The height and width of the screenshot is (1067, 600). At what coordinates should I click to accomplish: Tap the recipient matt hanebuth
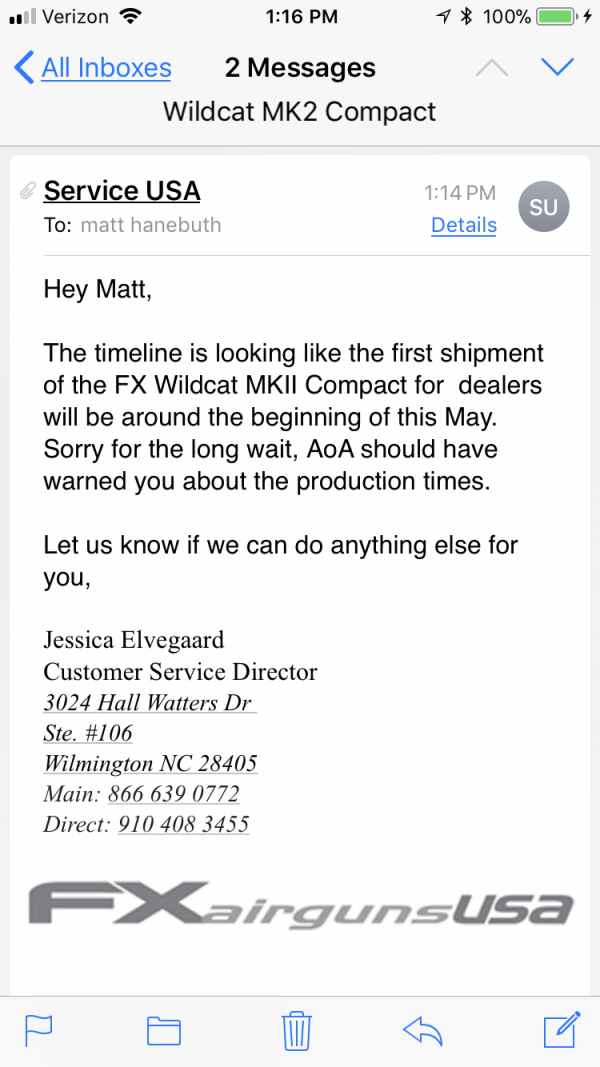tap(150, 225)
